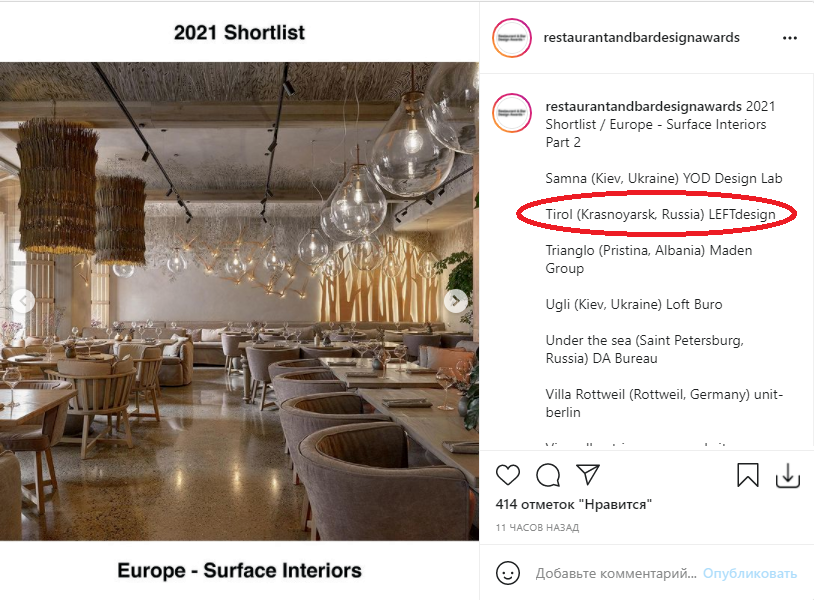Viewport: 814px width, 600px height.
Task: Click the Опубликовать post button
Action: 750,574
